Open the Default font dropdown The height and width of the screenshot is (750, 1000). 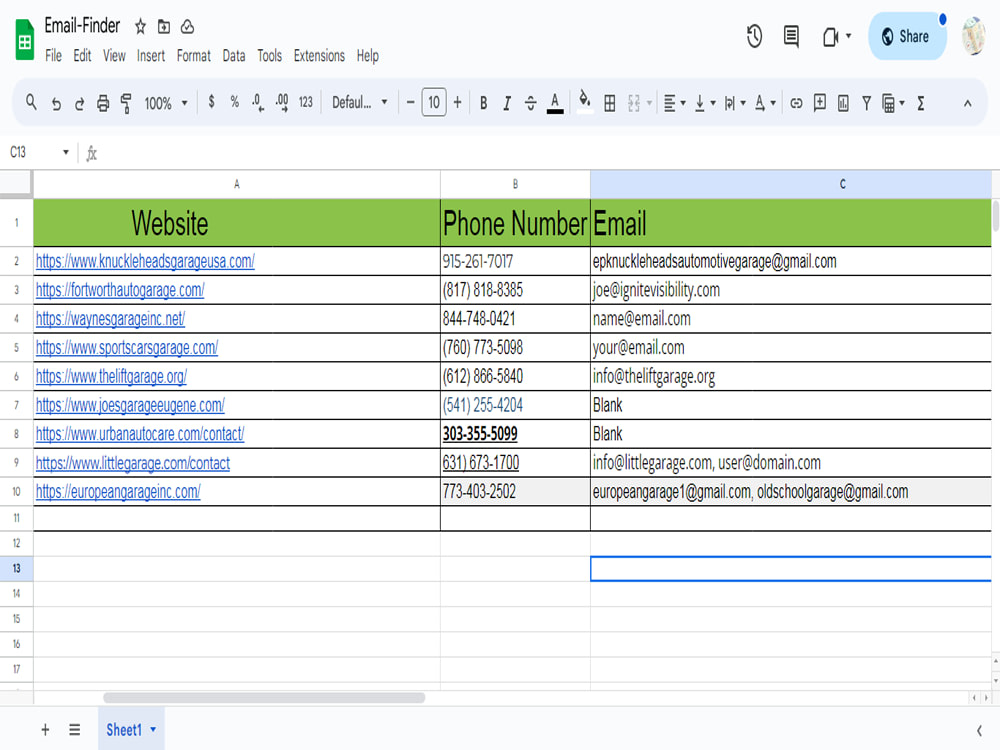(x=360, y=103)
